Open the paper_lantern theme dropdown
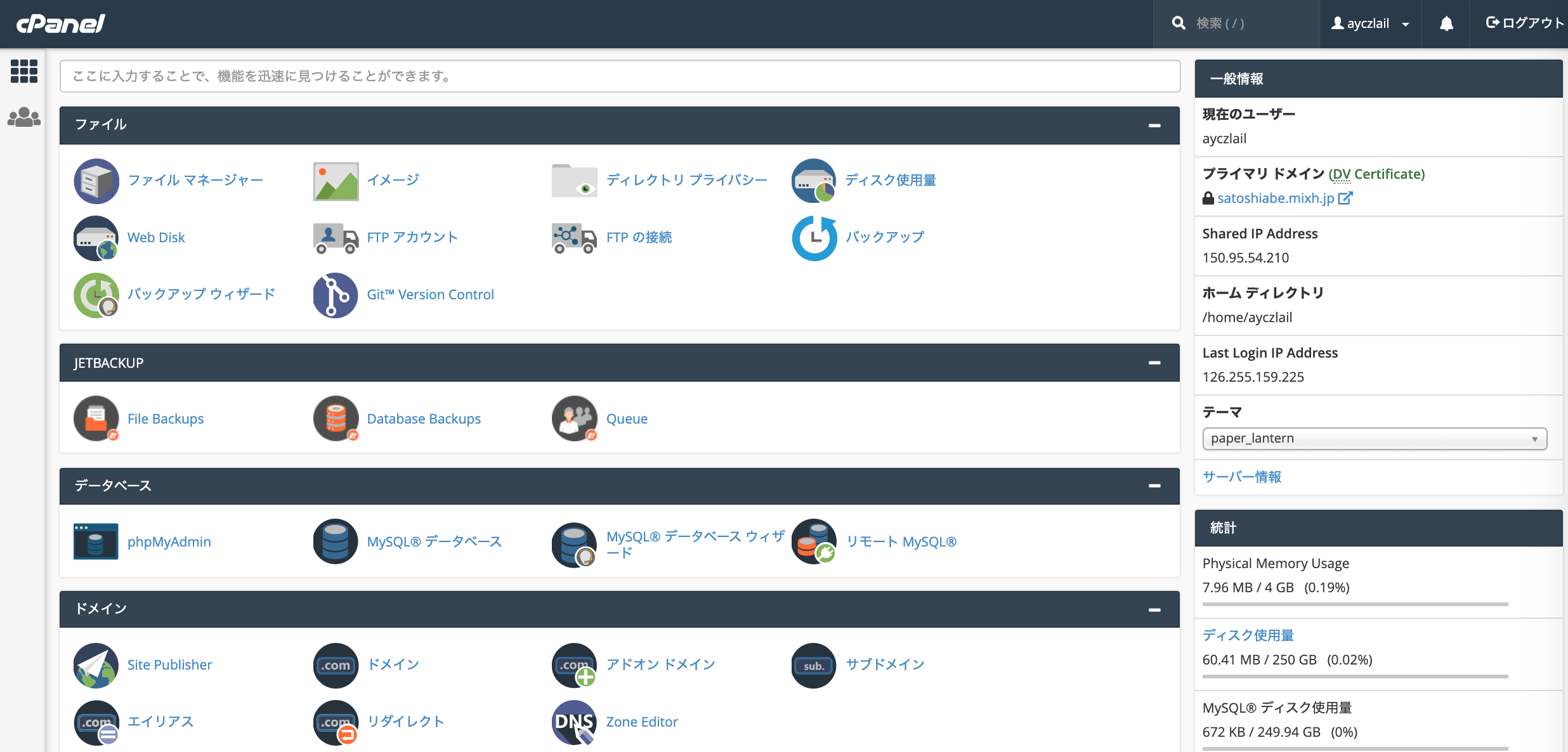This screenshot has width=1568, height=752. 1375,438
